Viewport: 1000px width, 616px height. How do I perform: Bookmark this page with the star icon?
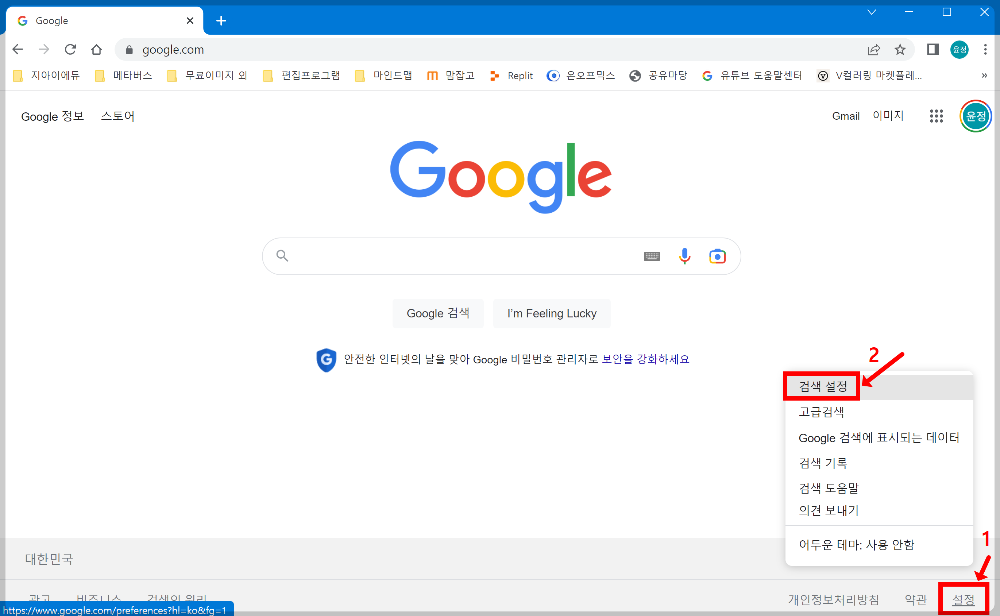click(x=900, y=50)
